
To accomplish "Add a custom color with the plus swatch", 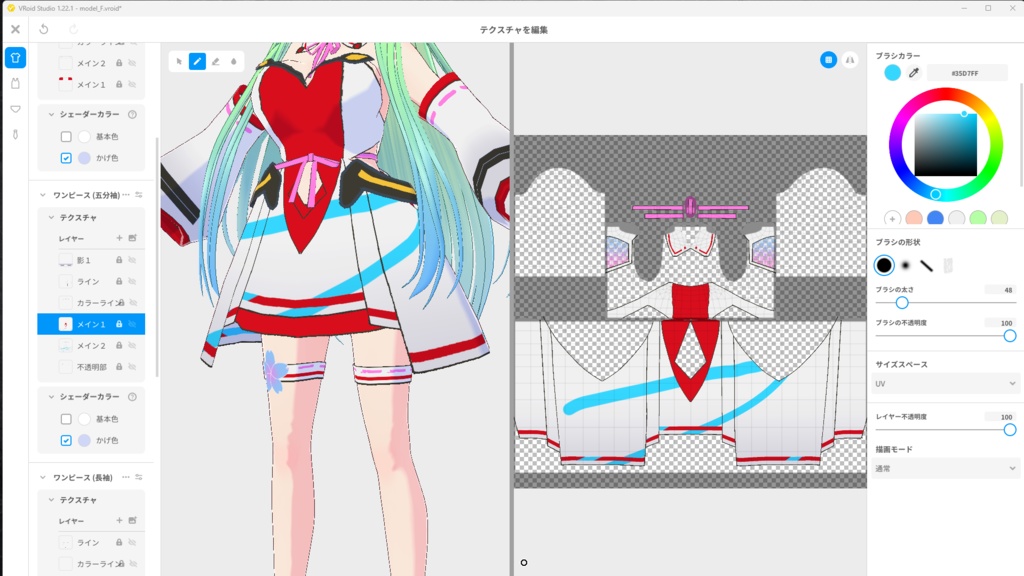I will click(x=894, y=216).
